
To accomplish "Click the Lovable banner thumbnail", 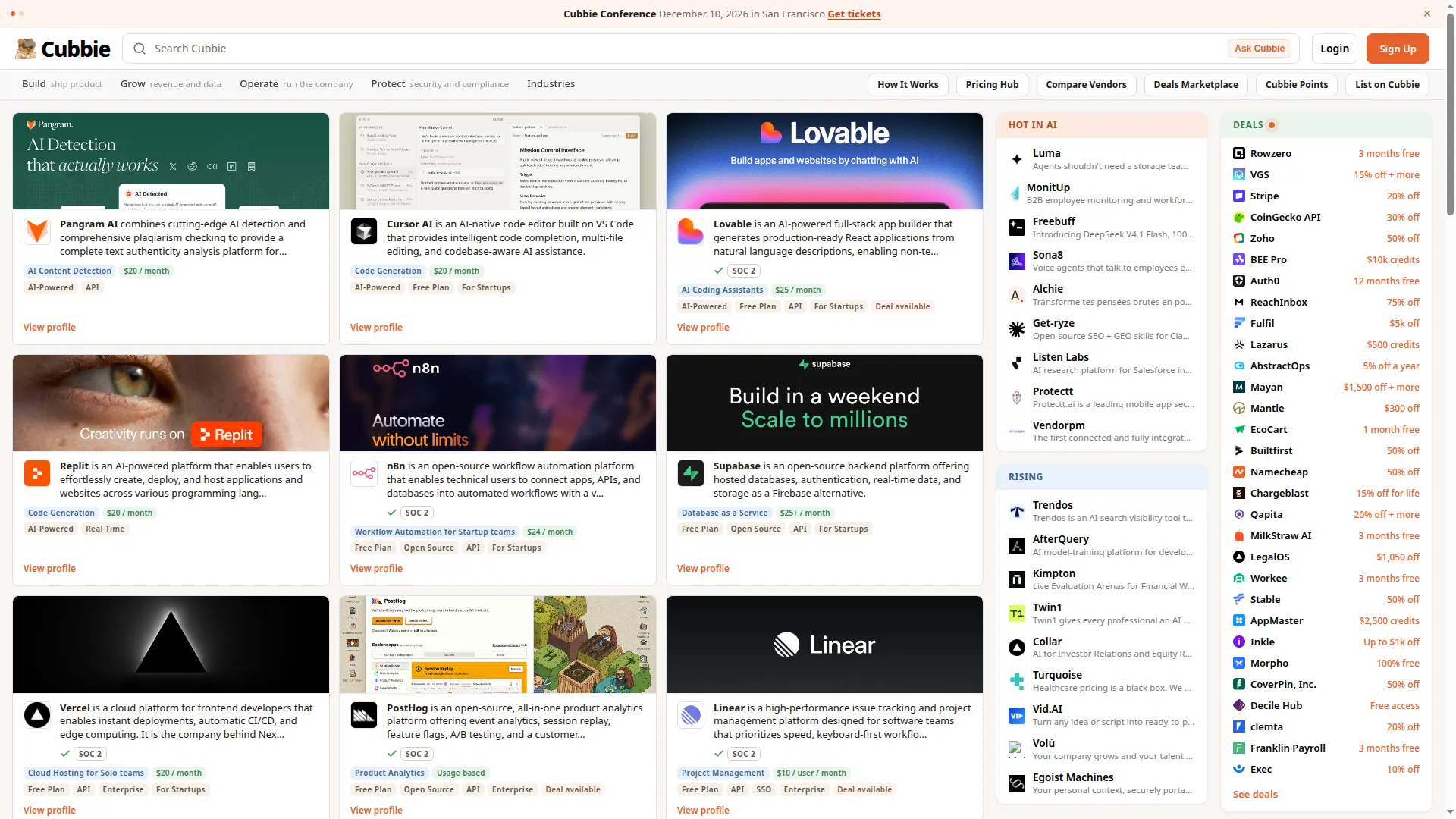I will (824, 161).
